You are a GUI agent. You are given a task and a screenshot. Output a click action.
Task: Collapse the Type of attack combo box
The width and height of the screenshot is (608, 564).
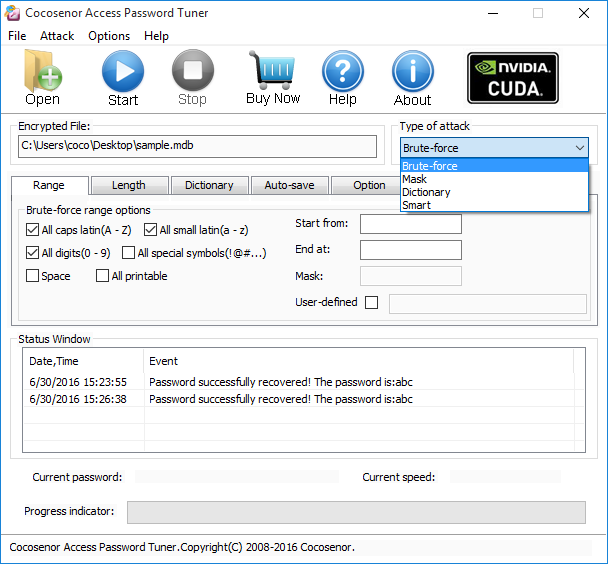click(x=580, y=148)
